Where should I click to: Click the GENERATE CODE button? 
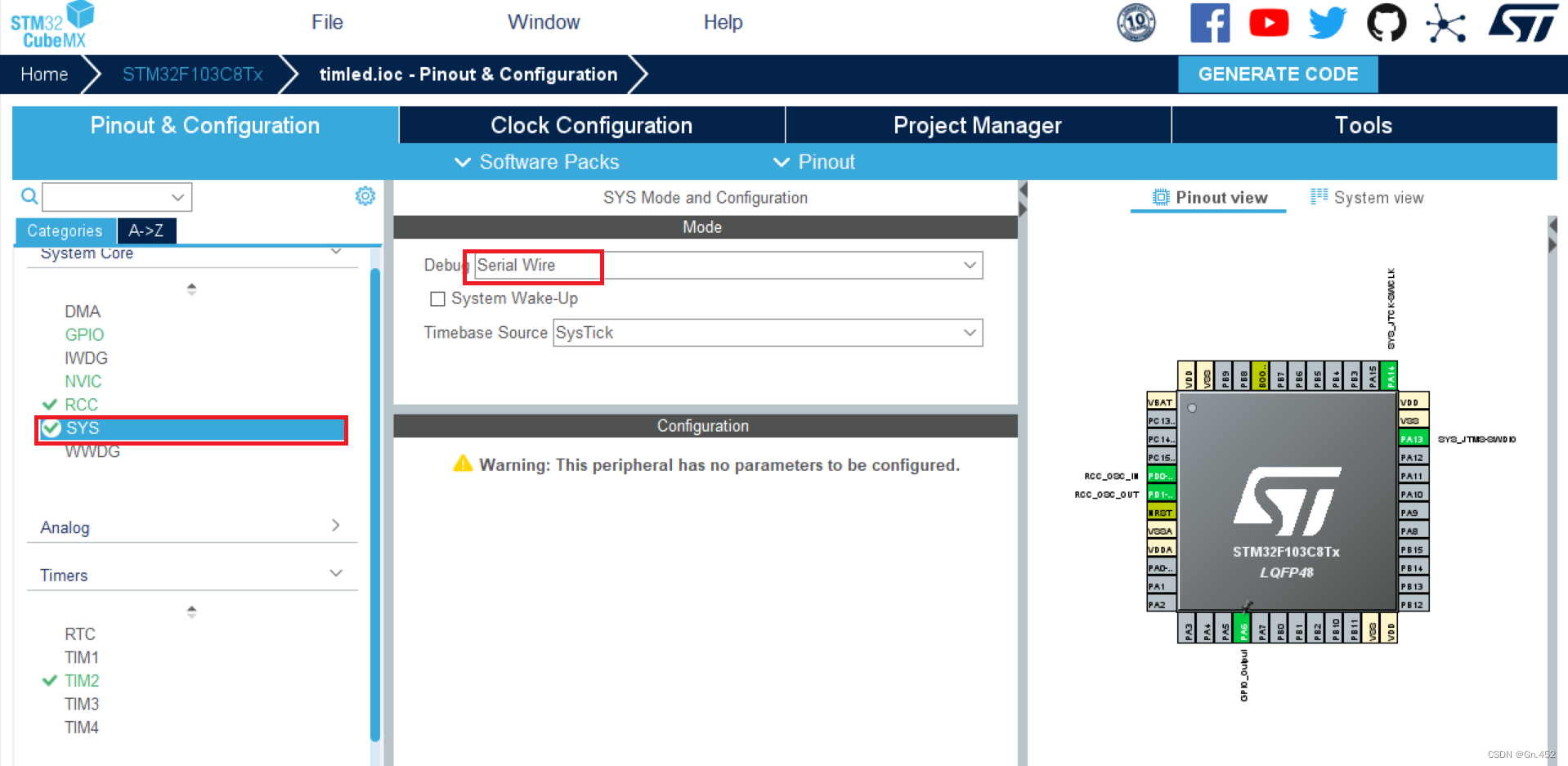pyautogui.click(x=1278, y=74)
